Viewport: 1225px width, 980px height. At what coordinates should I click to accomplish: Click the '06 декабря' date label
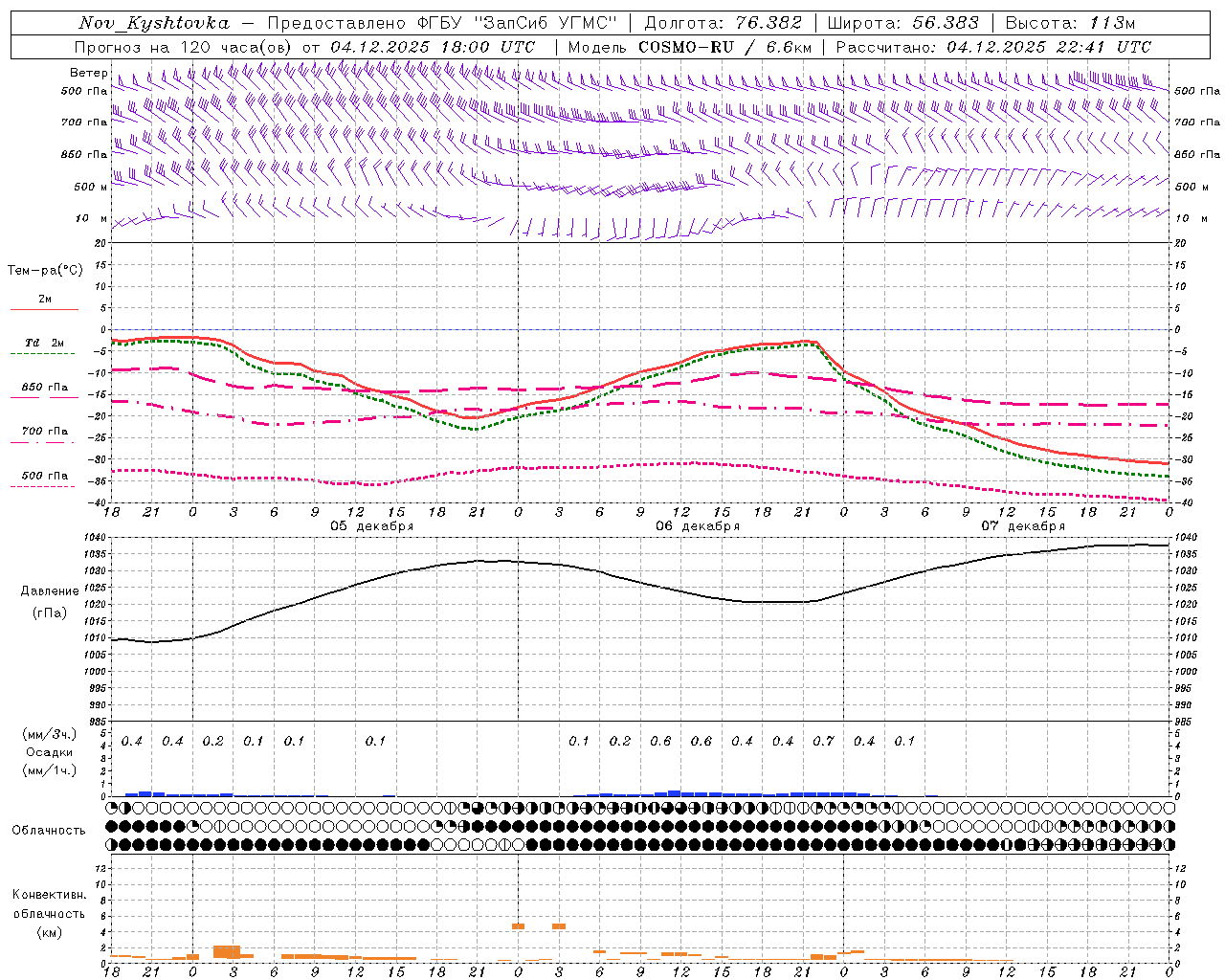pyautogui.click(x=698, y=526)
